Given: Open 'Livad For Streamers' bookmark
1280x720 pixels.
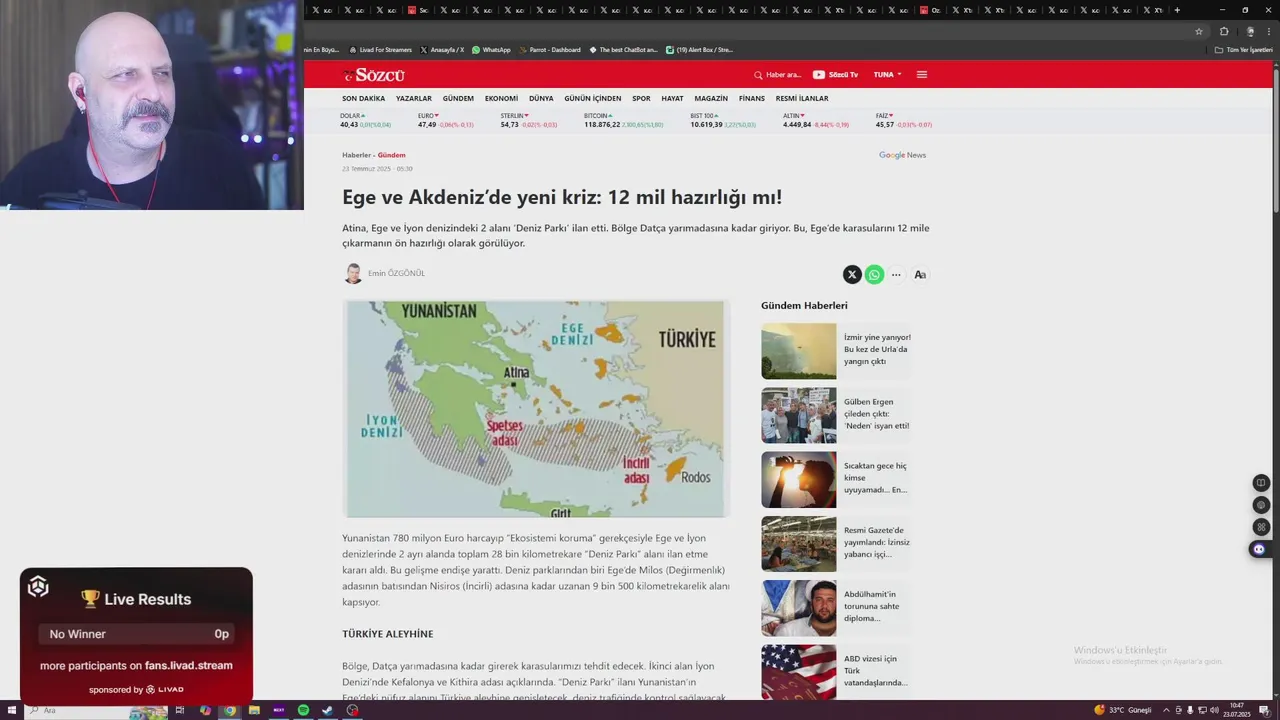Looking at the screenshot, I should tap(380, 49).
